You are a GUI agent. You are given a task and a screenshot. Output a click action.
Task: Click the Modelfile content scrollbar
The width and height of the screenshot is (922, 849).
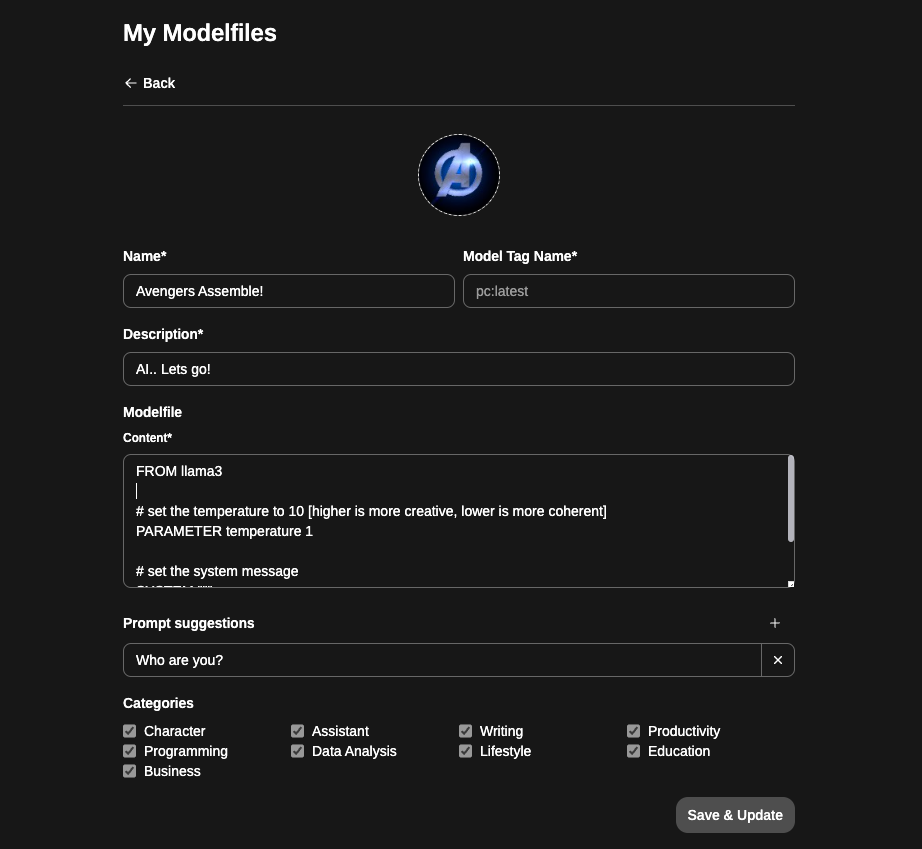click(x=791, y=499)
